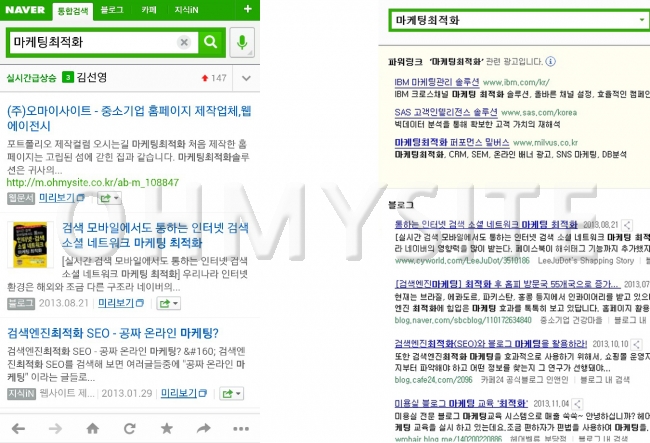The image size is (650, 443).
Task: Open share dropdown for 웹문서 result
Action: point(109,199)
